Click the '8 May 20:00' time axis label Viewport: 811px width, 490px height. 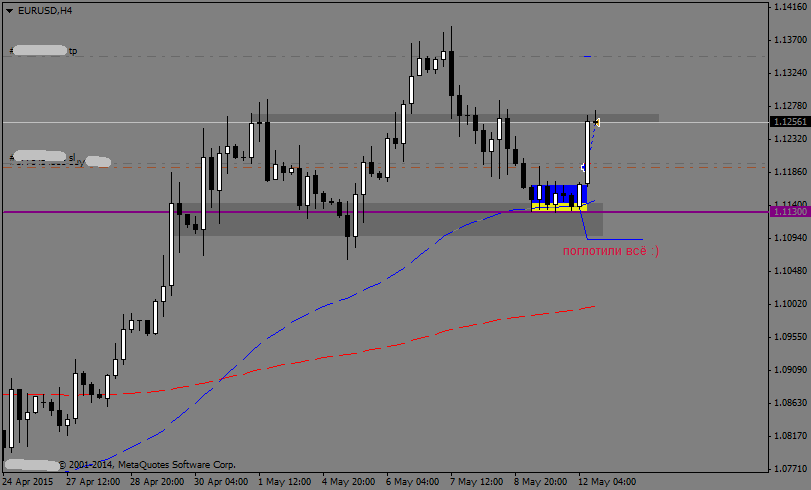[x=540, y=482]
